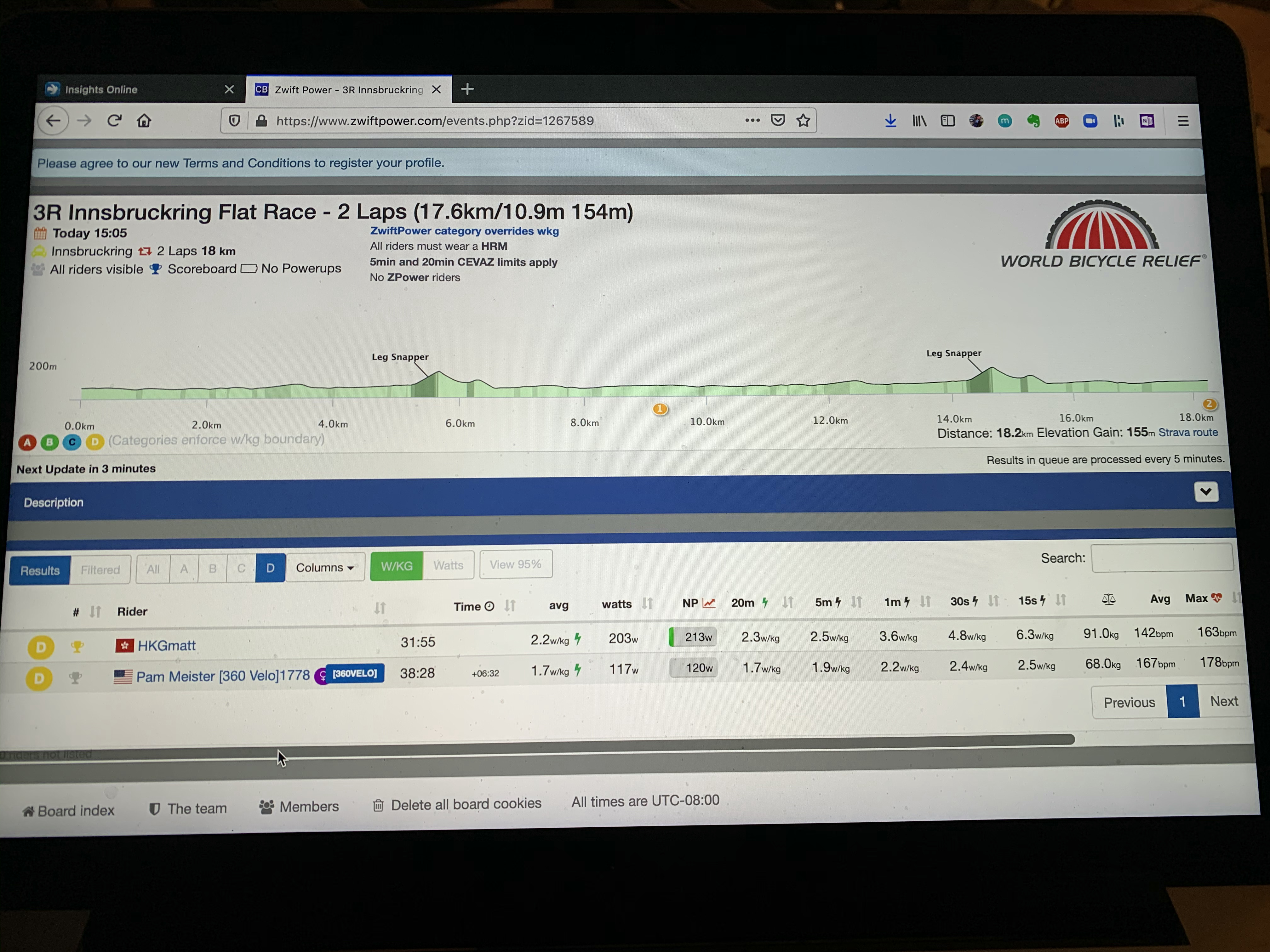Filter results by category D
The height and width of the screenshot is (952, 1270).
[271, 568]
